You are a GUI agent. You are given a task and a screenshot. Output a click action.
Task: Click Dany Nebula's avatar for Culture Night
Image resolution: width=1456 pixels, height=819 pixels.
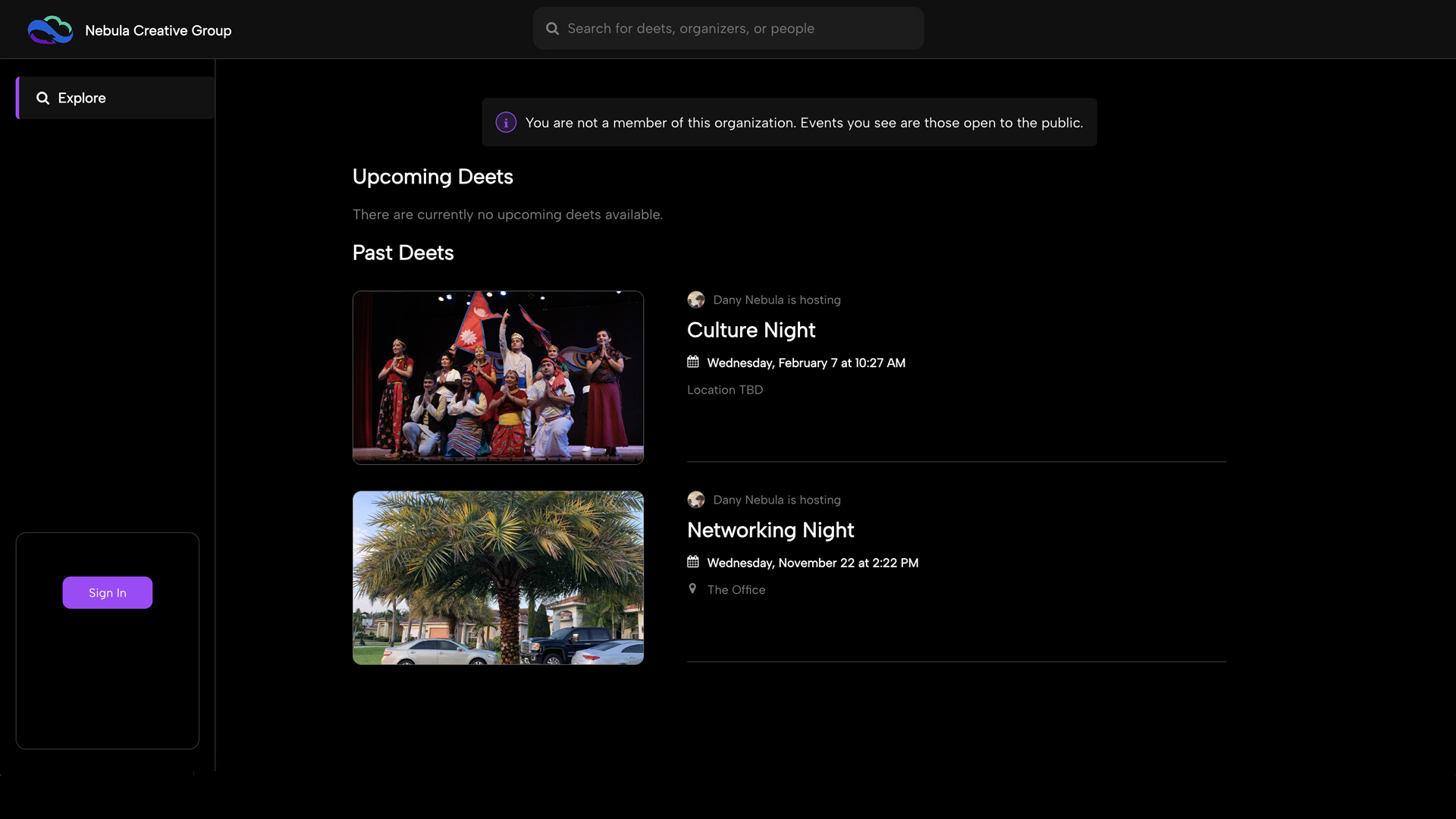(696, 300)
